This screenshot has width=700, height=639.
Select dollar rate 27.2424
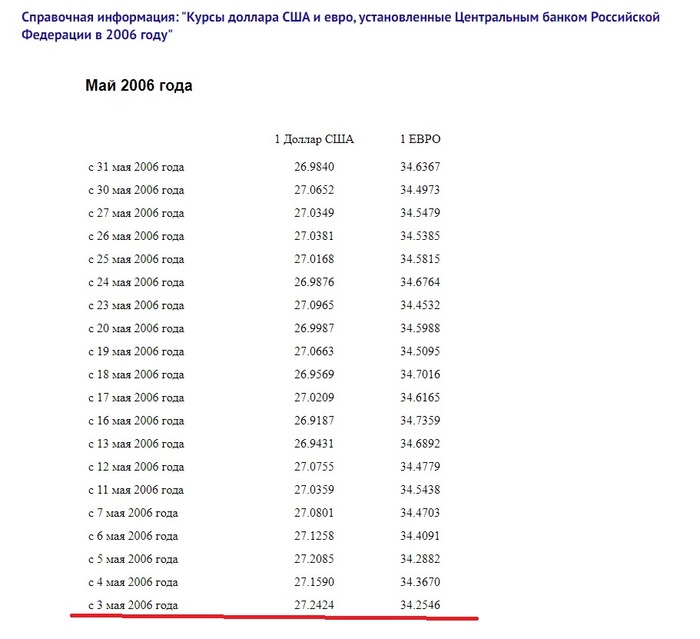tap(314, 606)
